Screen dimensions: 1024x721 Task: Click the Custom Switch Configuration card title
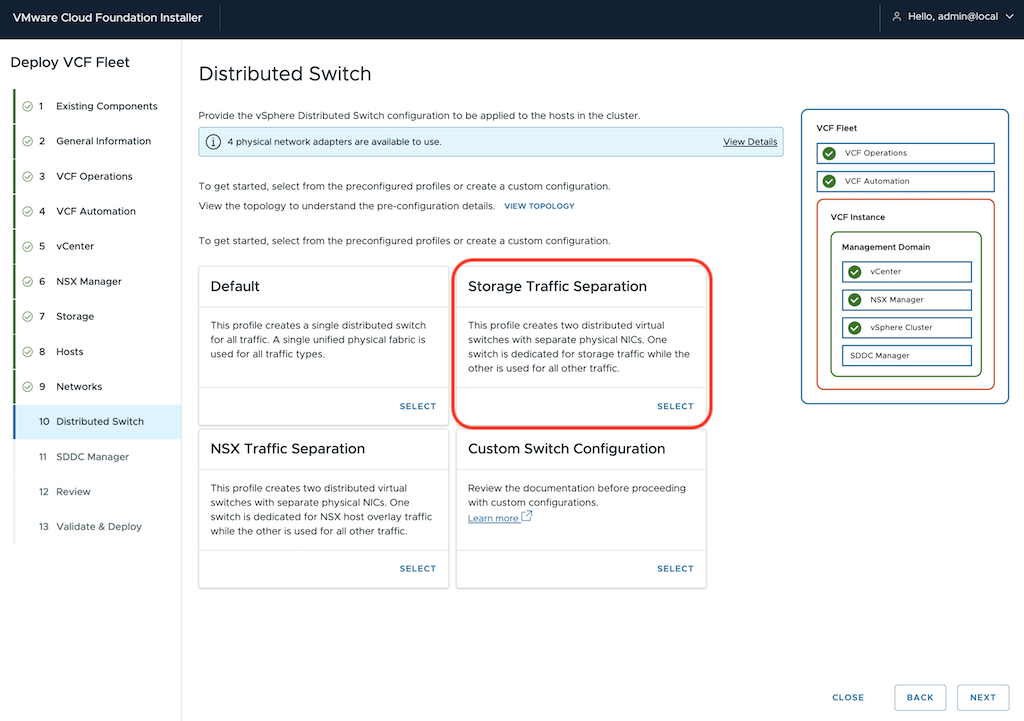click(x=566, y=449)
